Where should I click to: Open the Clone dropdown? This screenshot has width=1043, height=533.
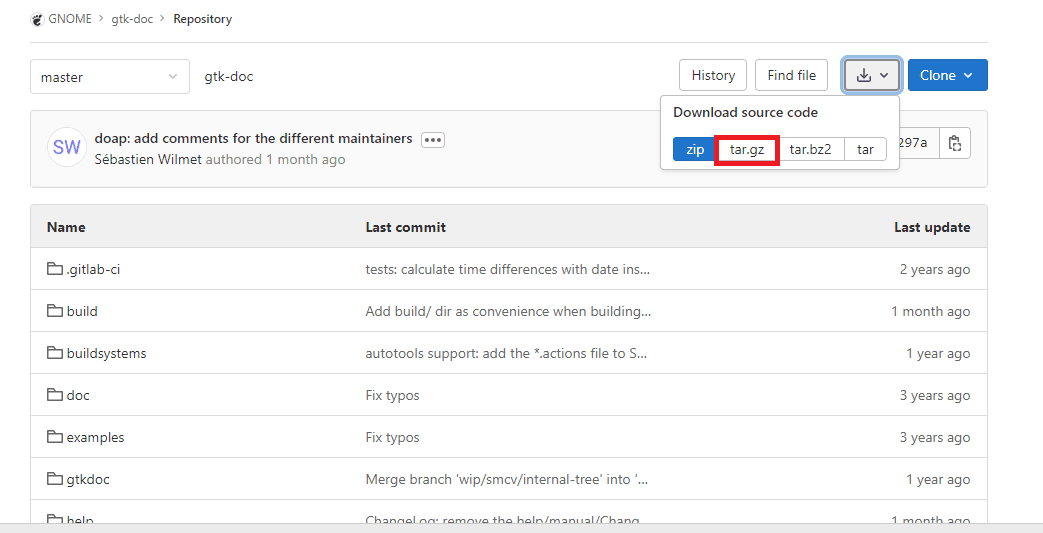pos(947,75)
